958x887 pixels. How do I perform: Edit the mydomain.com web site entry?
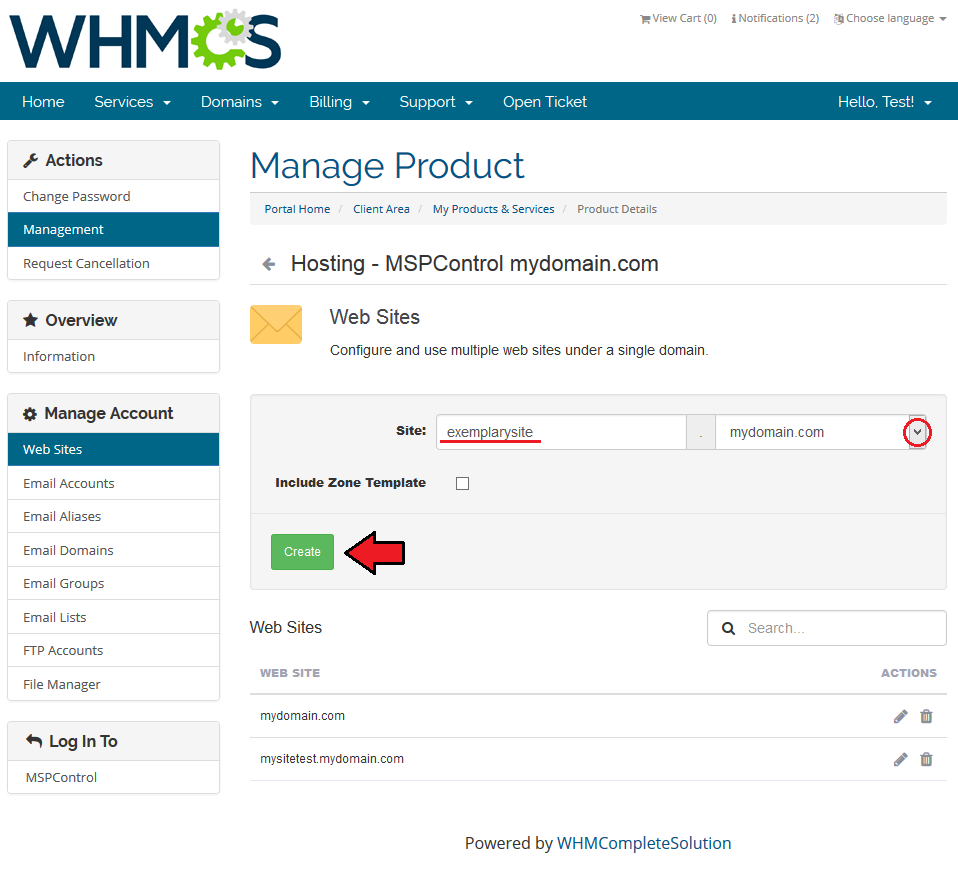click(x=900, y=716)
